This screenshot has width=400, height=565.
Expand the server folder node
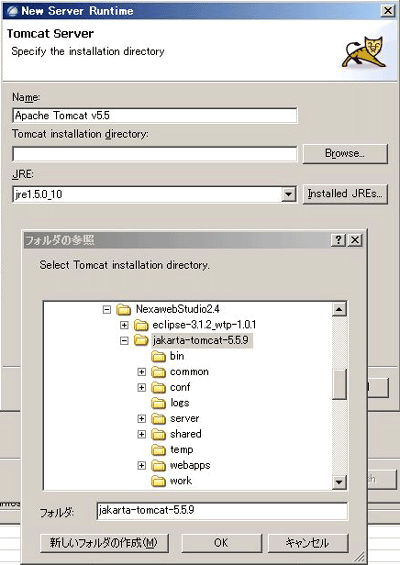click(142, 419)
